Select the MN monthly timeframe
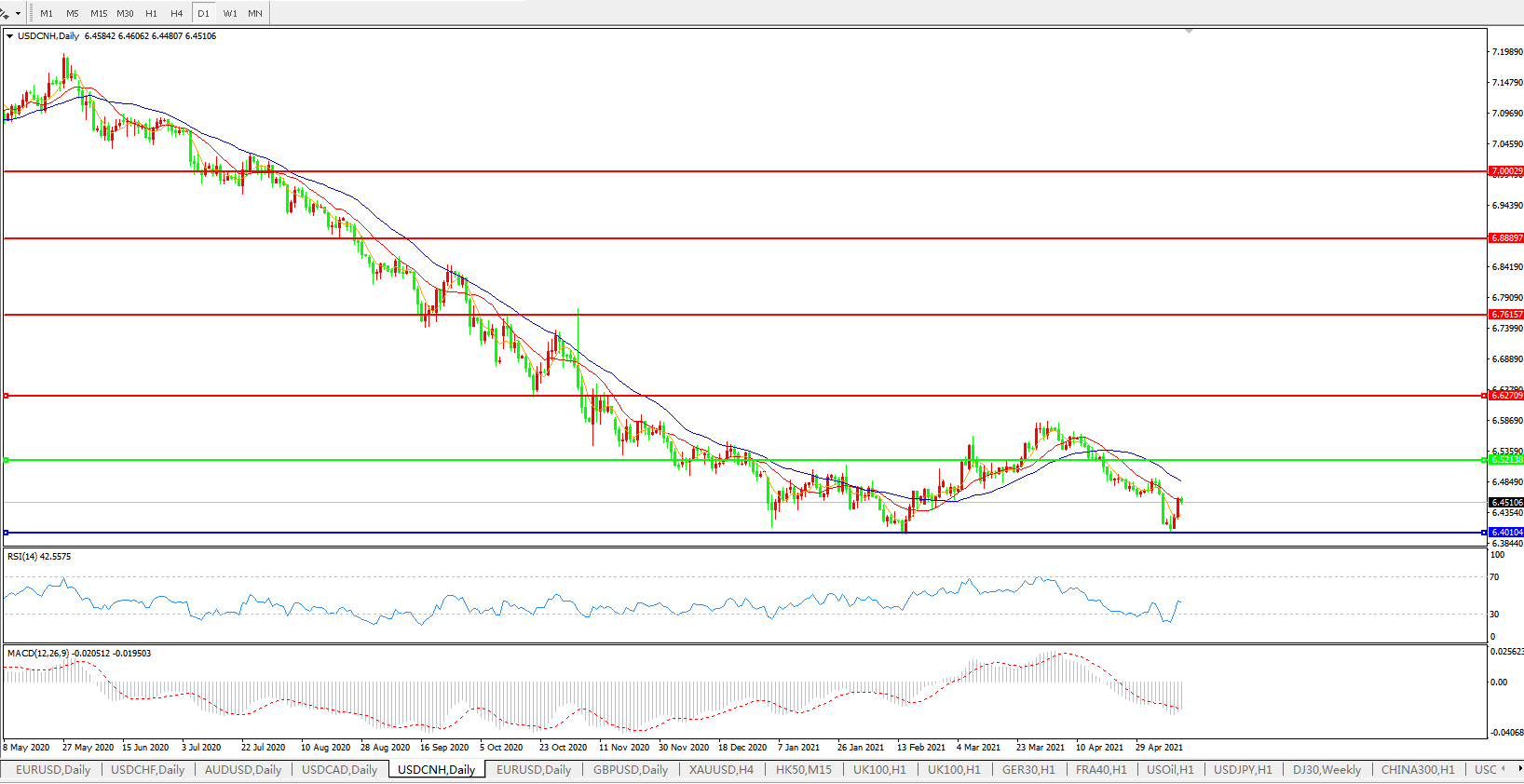Viewport: 1524px width, 784px height. (x=255, y=13)
